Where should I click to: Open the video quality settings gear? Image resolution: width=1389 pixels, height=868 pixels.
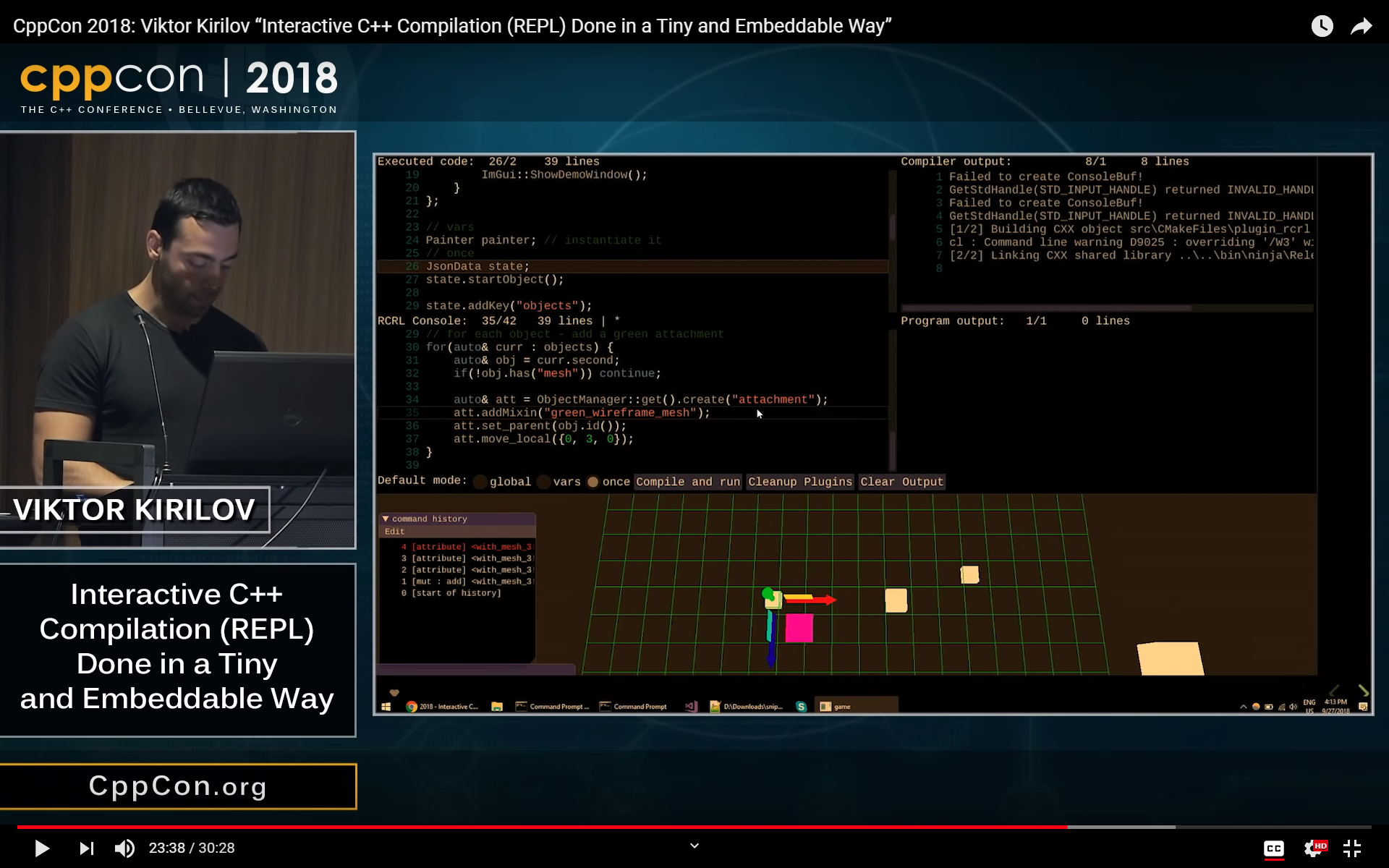1313,848
